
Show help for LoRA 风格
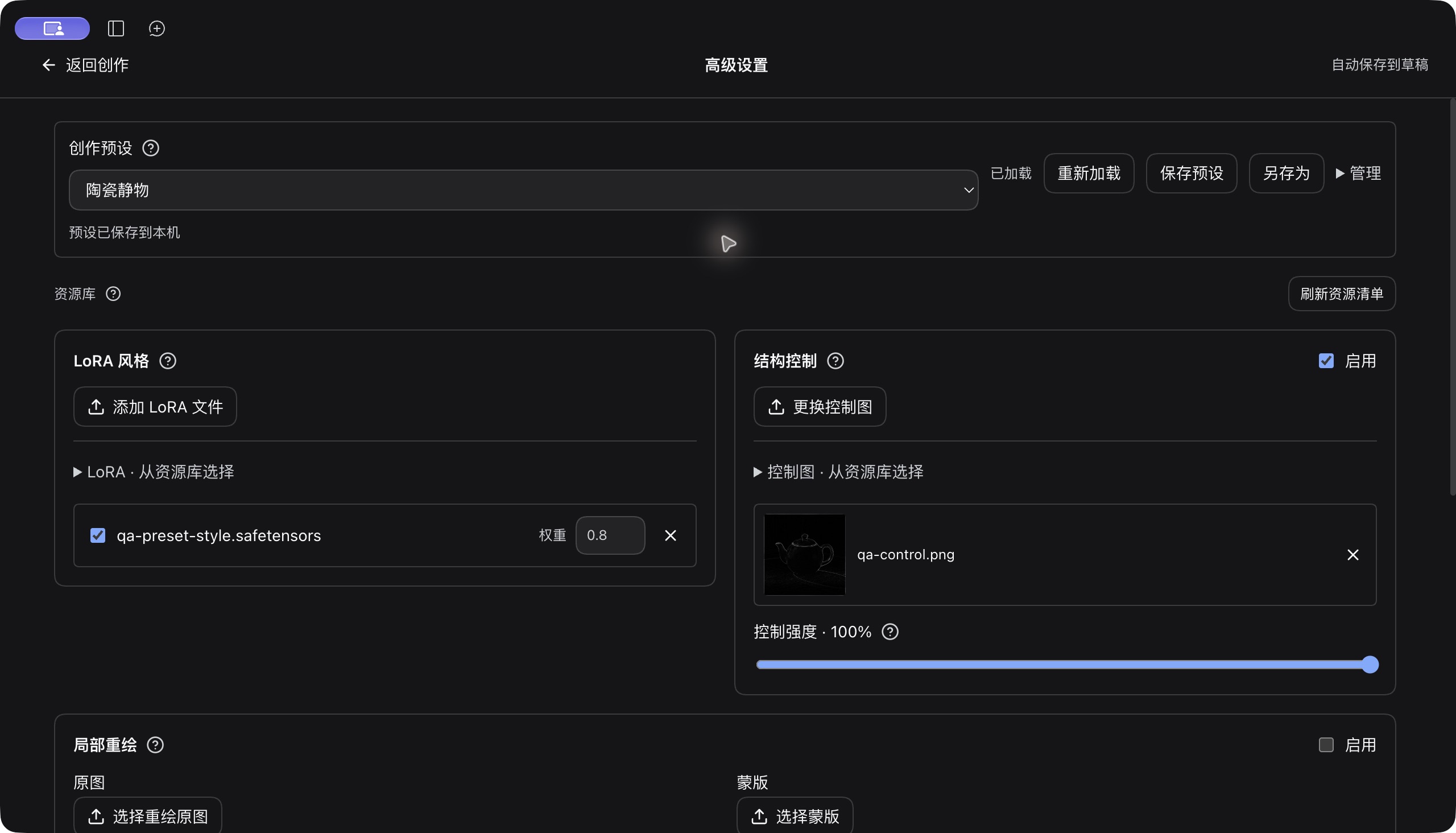point(168,361)
